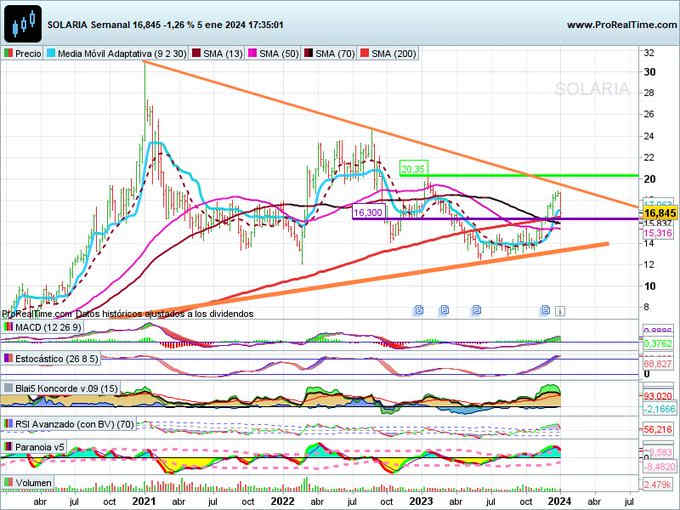
Task: Open the MACD (12 26 9) indicator label
Action: tap(42, 327)
